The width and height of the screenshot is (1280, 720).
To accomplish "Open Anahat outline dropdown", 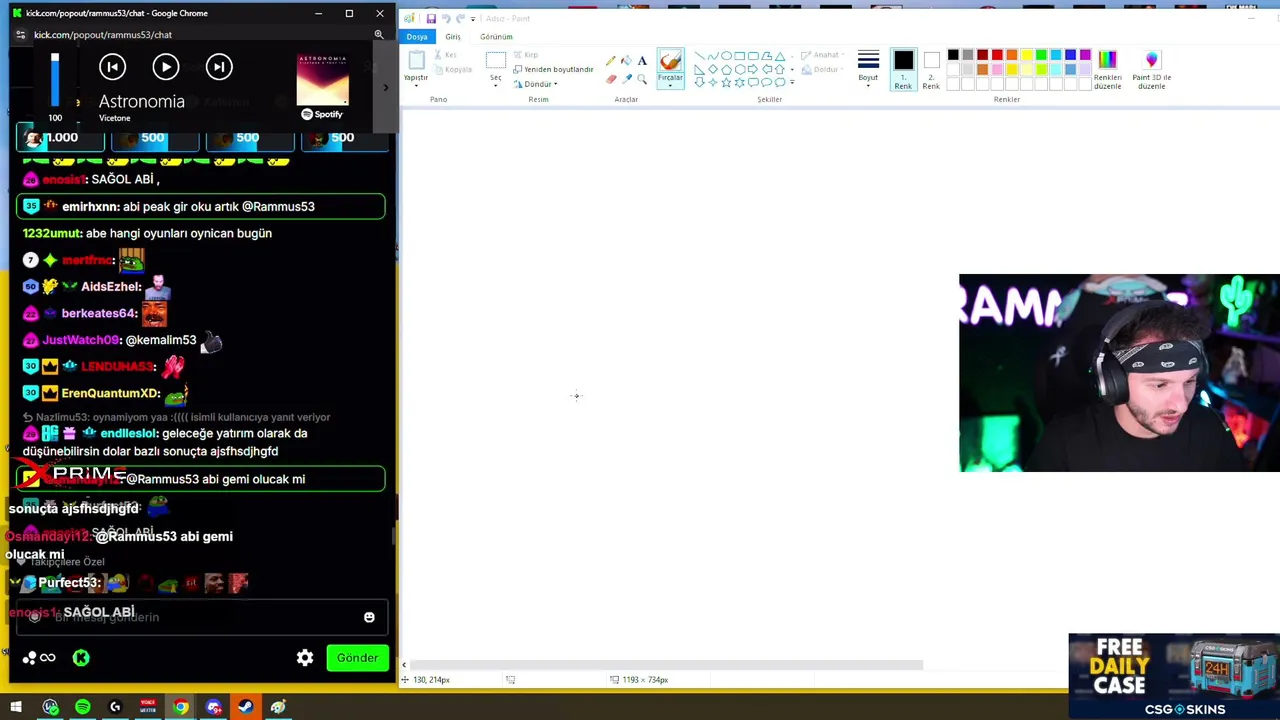I will (821, 55).
